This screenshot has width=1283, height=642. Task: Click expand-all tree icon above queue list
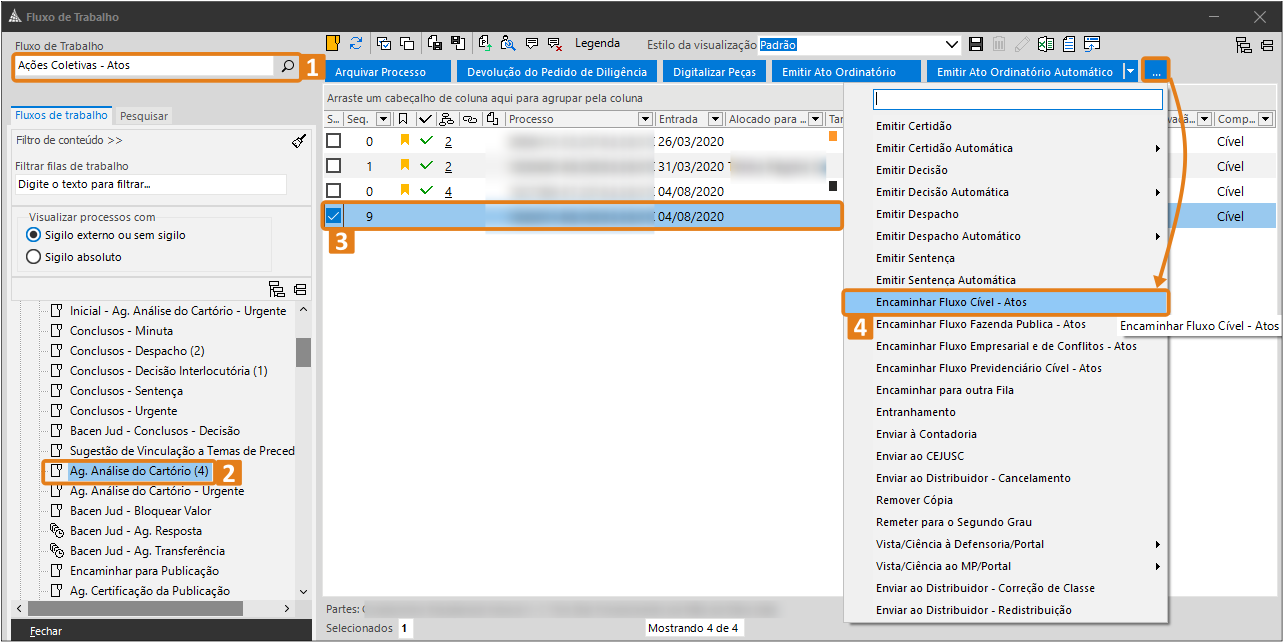click(277, 289)
